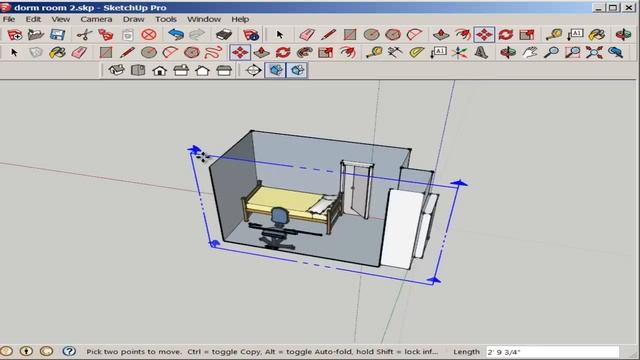Click the grayed-out Make Component icon
The height and width of the screenshot is (360, 640).
36,52
